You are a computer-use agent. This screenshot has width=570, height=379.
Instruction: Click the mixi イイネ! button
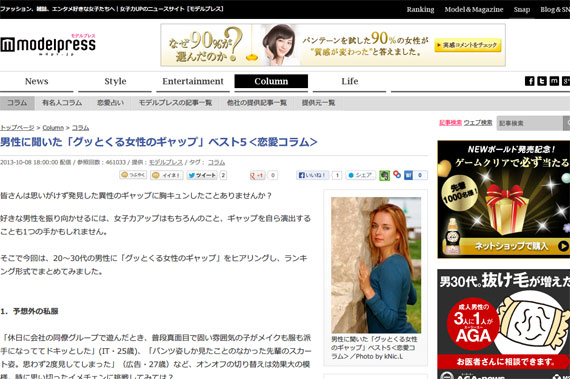[x=166, y=175]
